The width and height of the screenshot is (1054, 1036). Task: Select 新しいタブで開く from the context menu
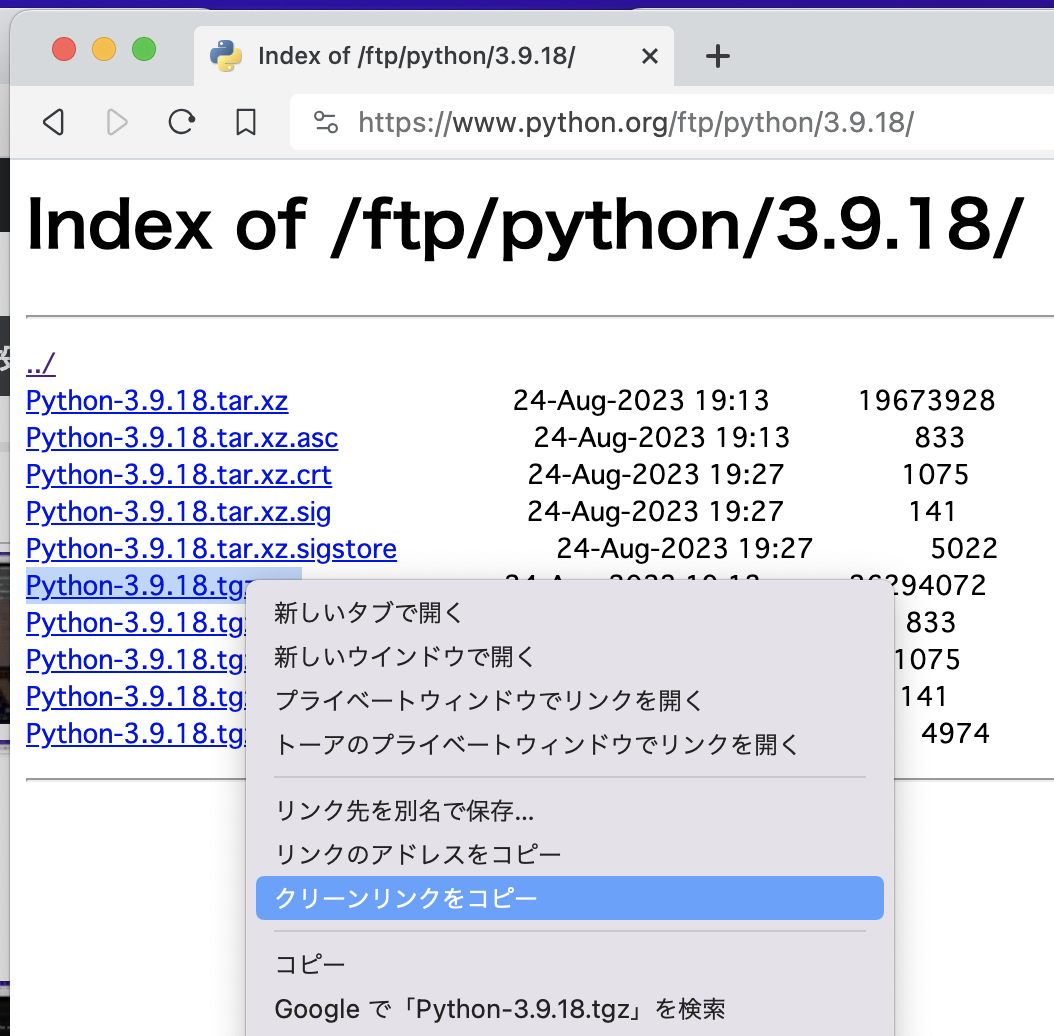pos(367,613)
